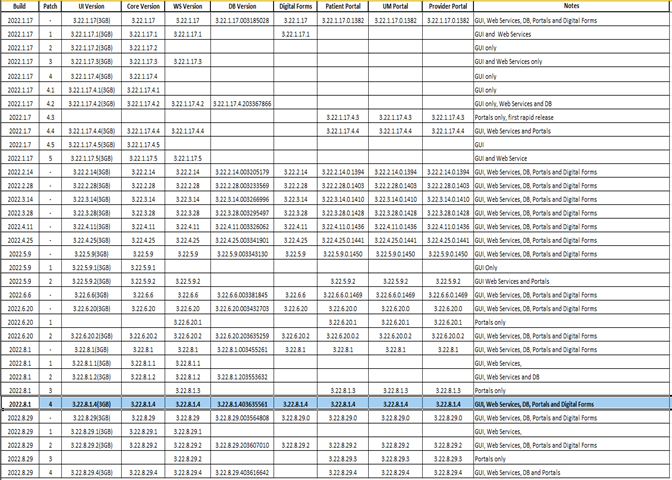The width and height of the screenshot is (672, 480).
Task: Click DB version cell 3.22.8.29.2.203607010
Action: [x=240, y=444]
